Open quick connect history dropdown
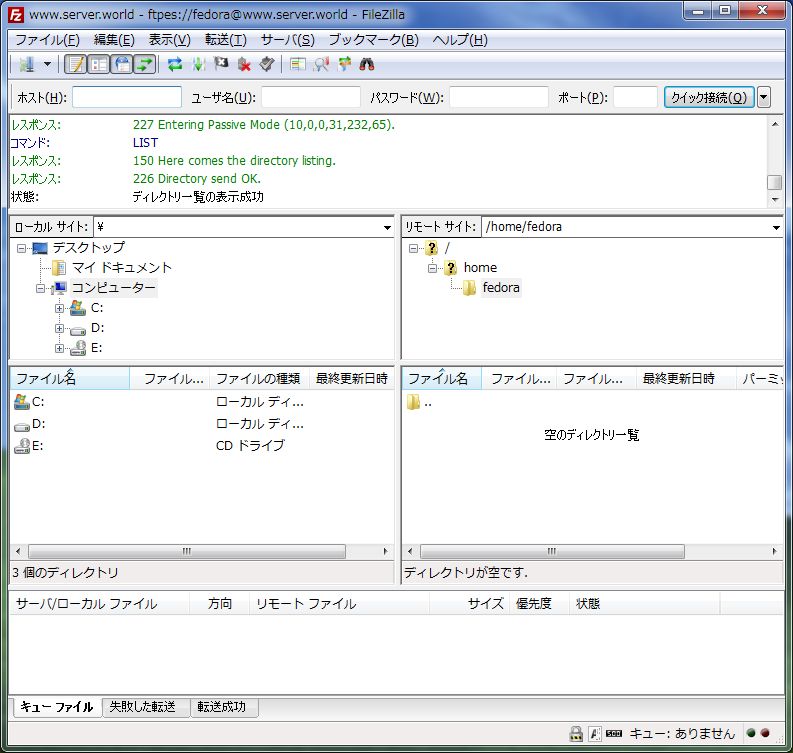Image resolution: width=793 pixels, height=753 pixels. tap(764, 97)
